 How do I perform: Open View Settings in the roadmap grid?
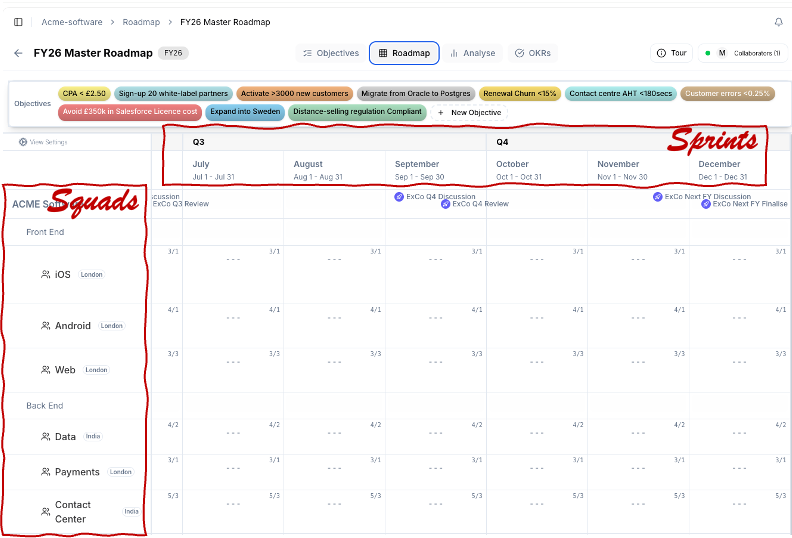[x=44, y=142]
